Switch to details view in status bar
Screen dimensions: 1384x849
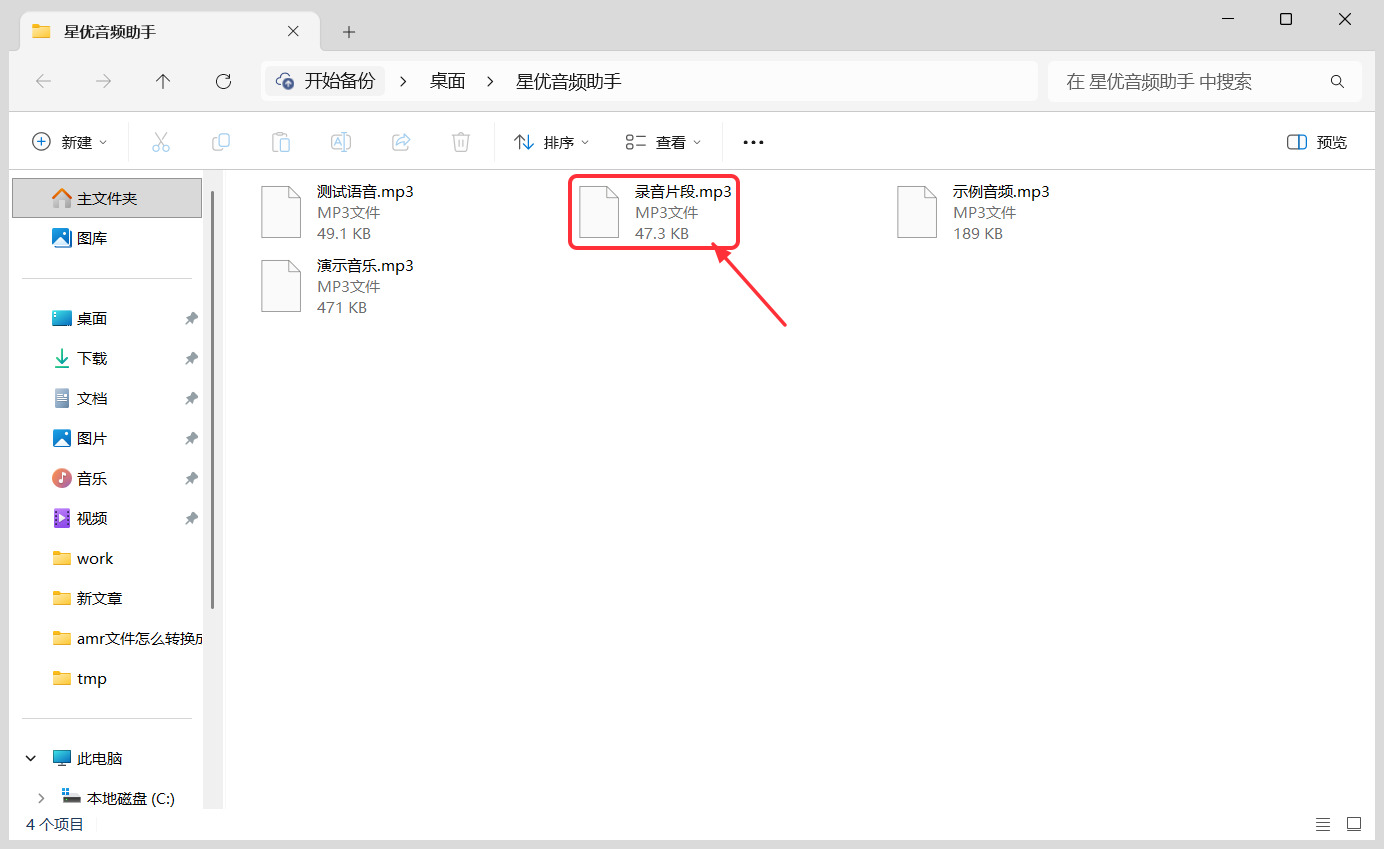[x=1323, y=825]
